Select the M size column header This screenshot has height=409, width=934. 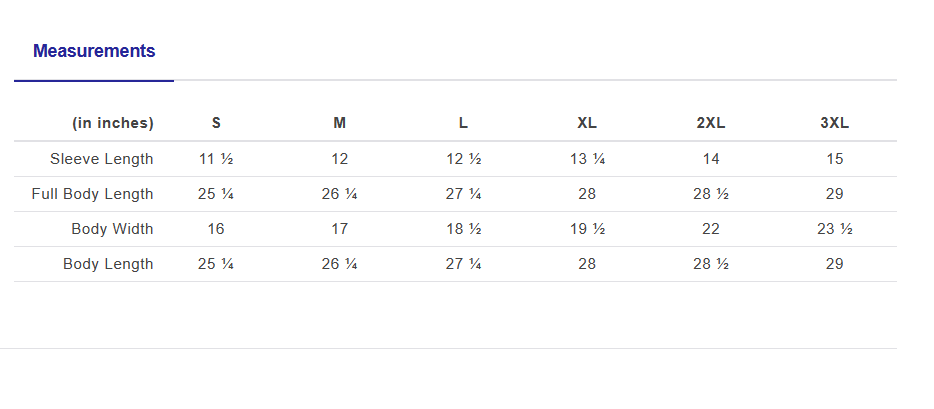pos(340,123)
